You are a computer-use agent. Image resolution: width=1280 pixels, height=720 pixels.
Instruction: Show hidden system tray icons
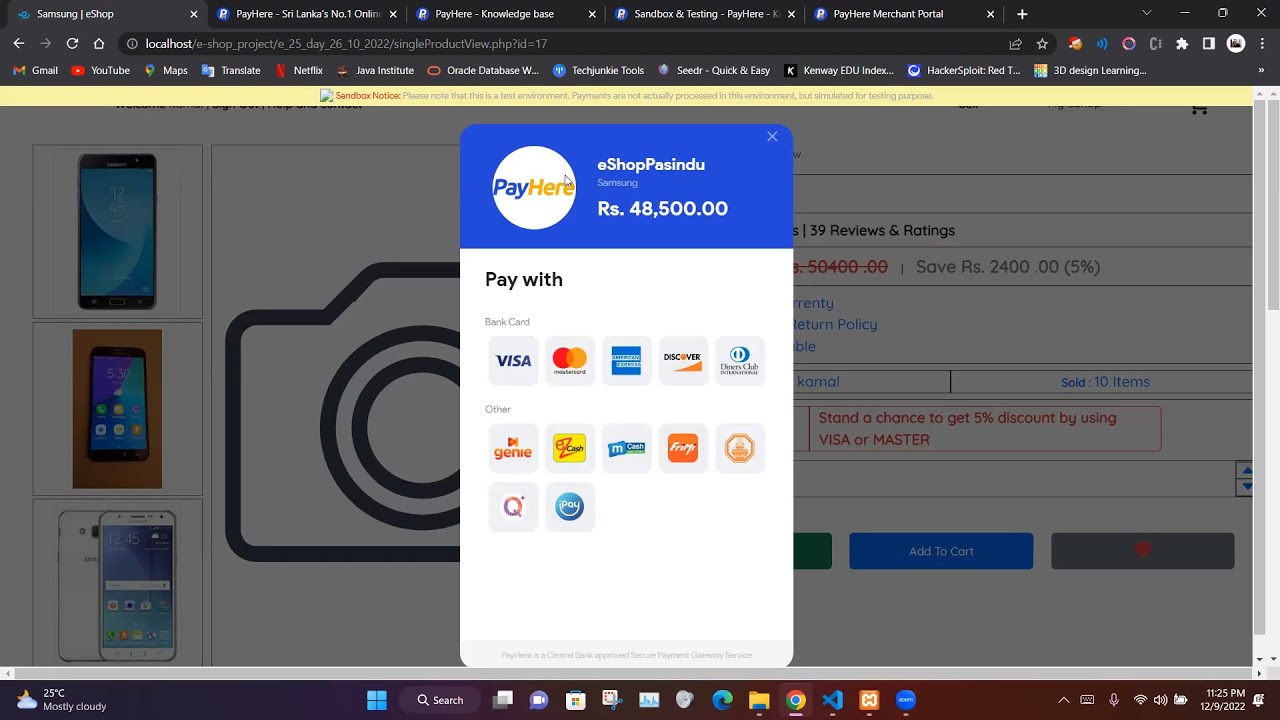(1063, 700)
